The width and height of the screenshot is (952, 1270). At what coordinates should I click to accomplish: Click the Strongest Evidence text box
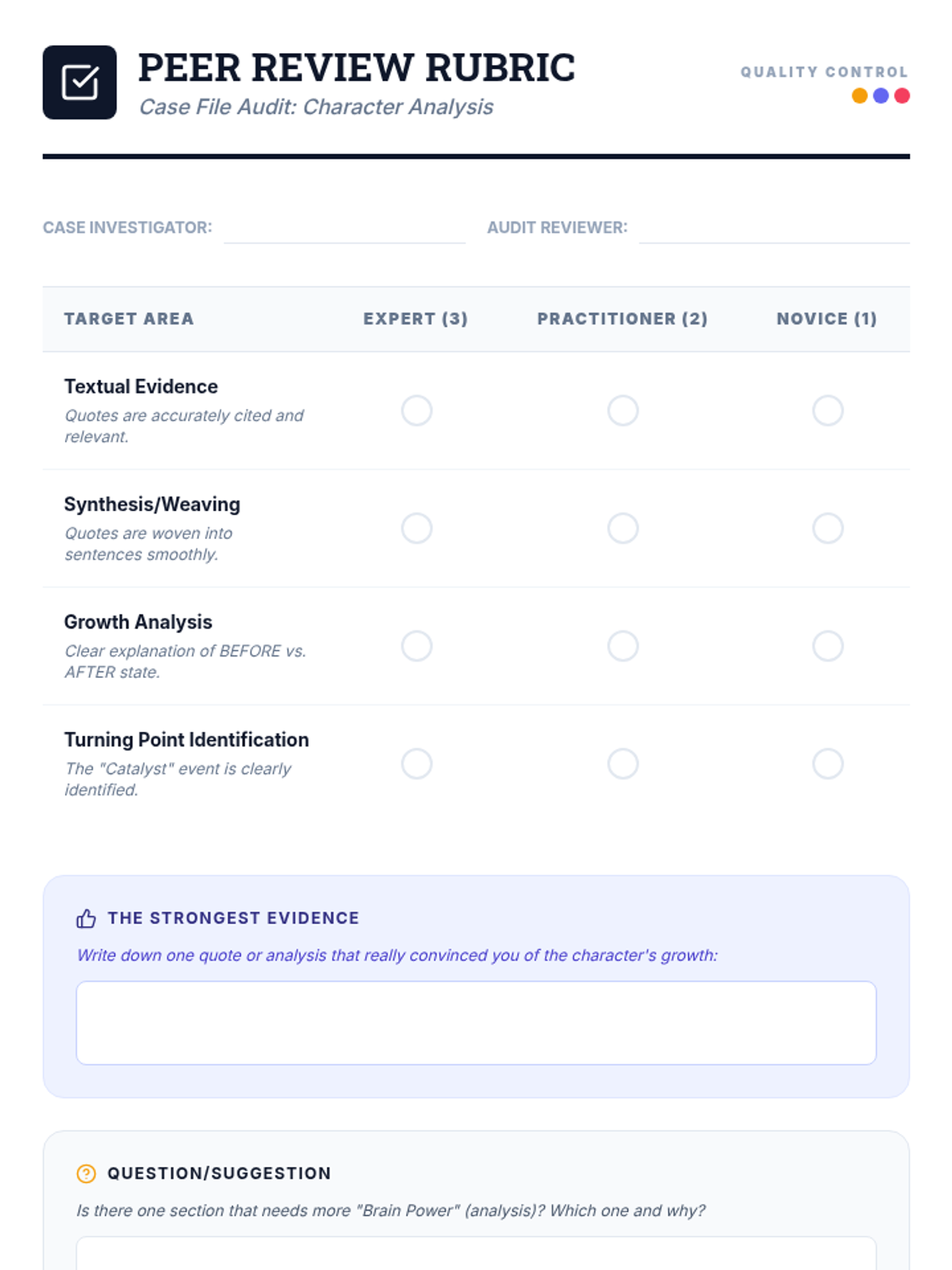click(x=476, y=1022)
